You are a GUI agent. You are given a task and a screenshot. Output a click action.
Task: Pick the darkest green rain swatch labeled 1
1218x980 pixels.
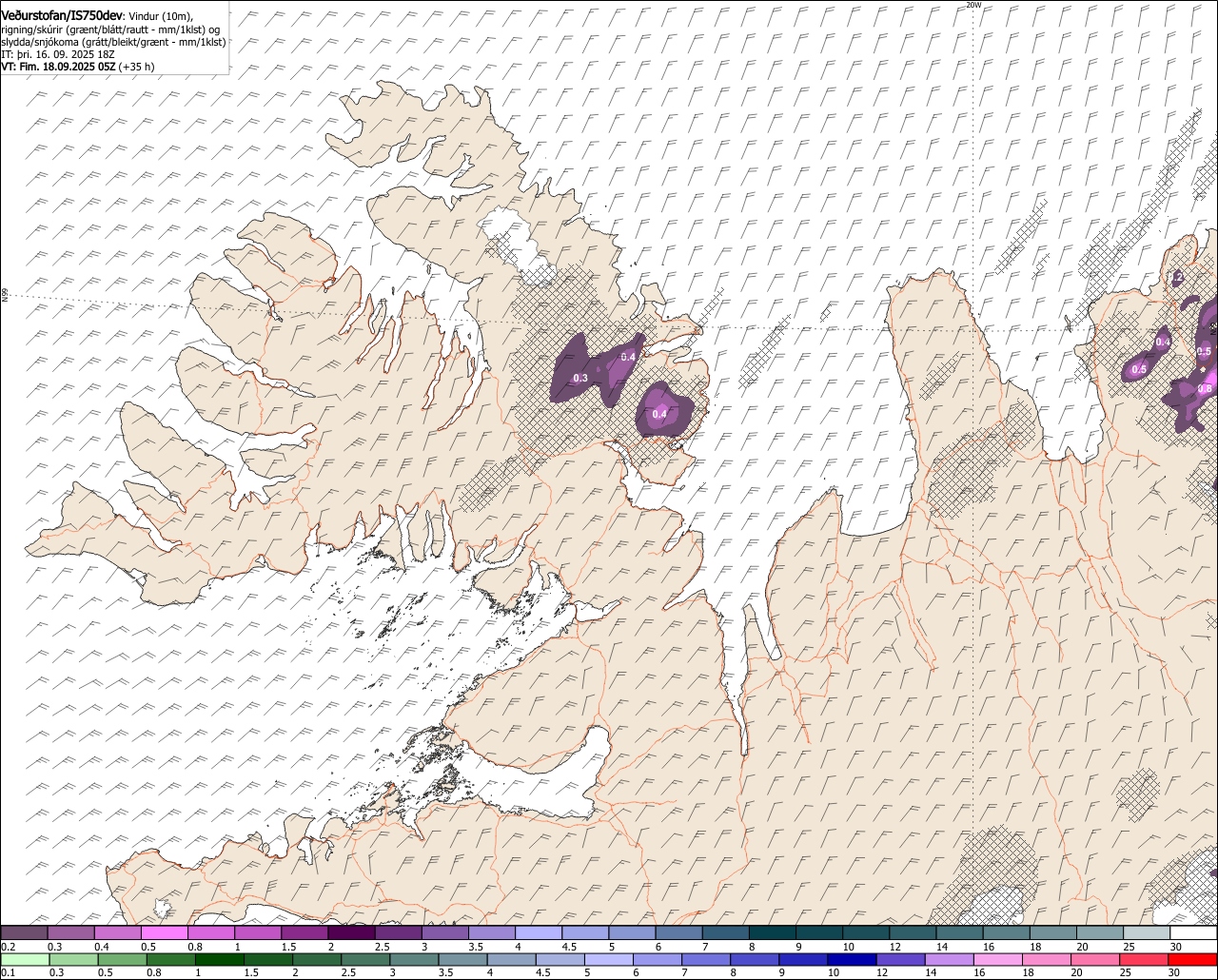(219, 959)
